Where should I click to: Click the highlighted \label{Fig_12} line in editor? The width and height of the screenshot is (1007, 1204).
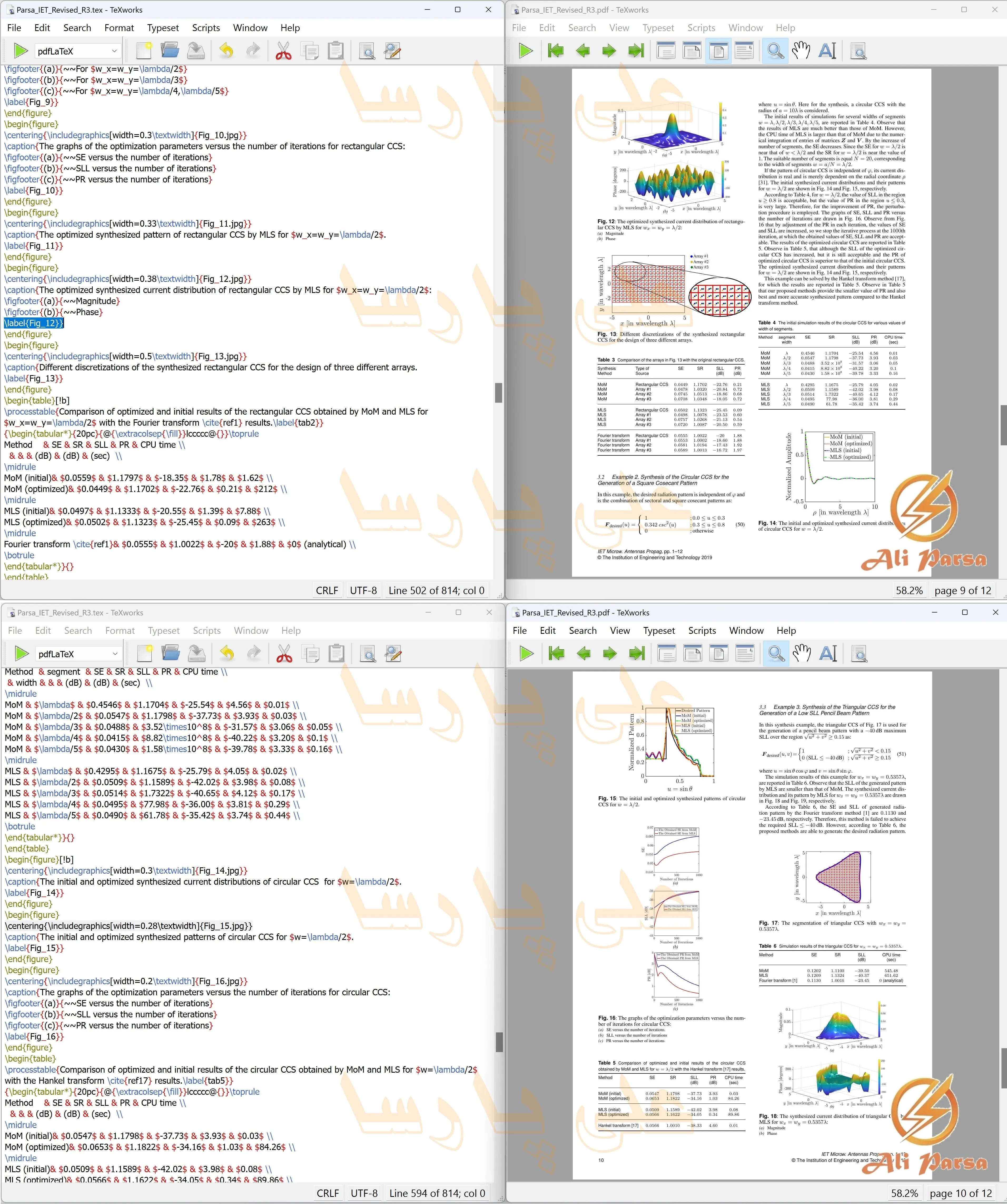coord(34,323)
